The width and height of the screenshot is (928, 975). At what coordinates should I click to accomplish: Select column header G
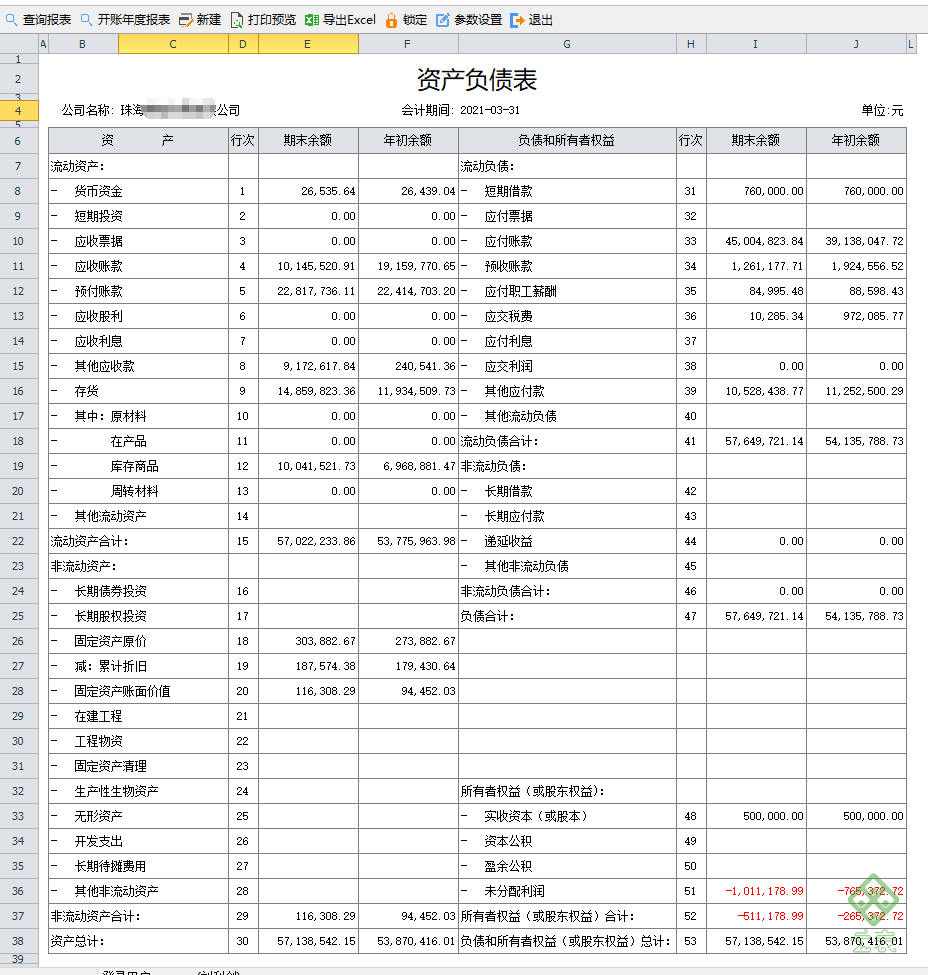click(567, 44)
